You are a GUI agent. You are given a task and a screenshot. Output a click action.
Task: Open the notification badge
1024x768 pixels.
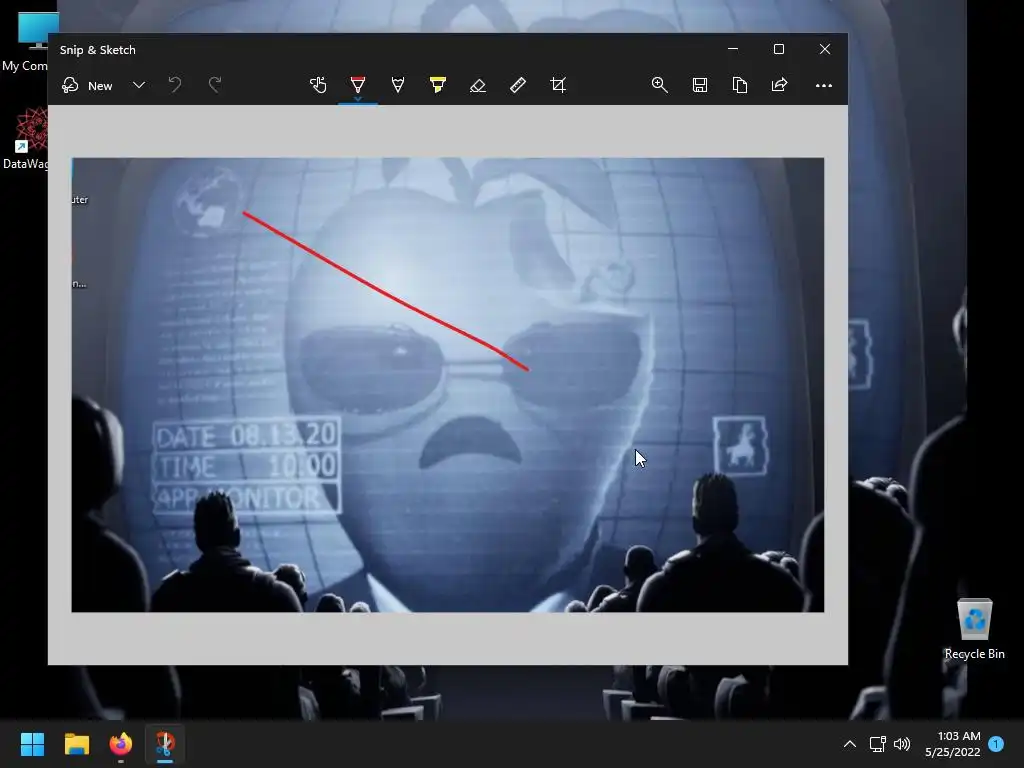point(996,744)
